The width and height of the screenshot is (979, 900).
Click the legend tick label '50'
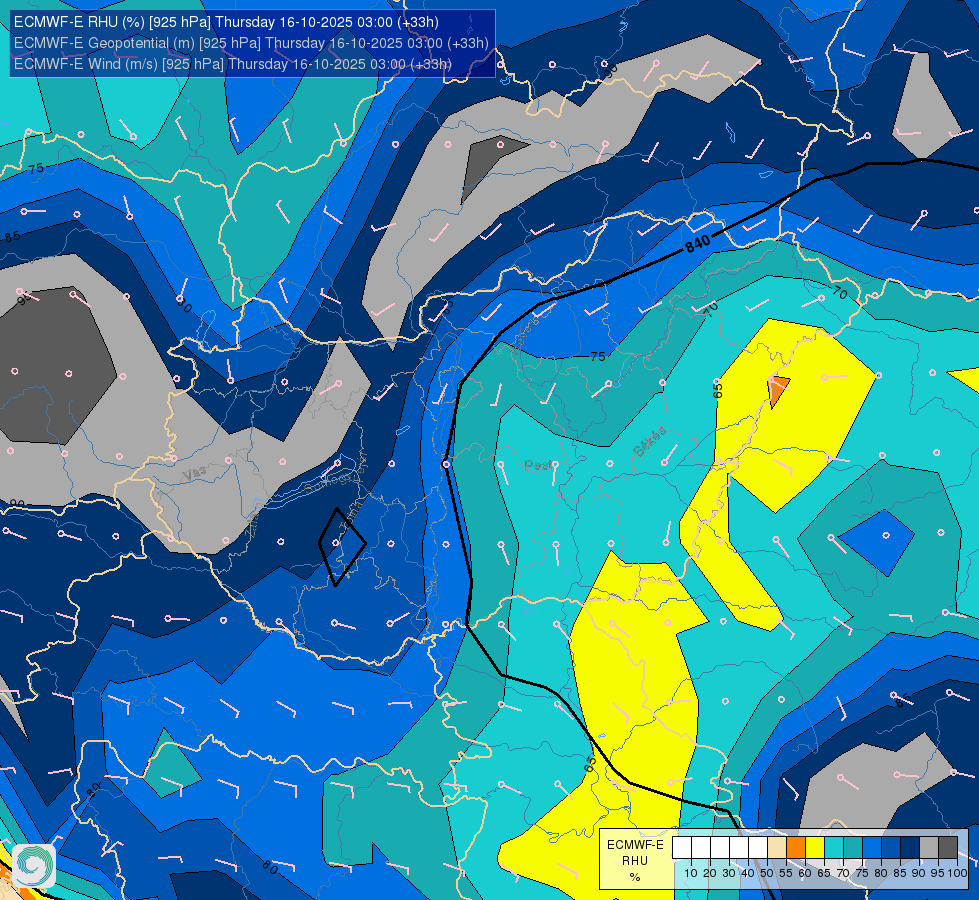[767, 873]
